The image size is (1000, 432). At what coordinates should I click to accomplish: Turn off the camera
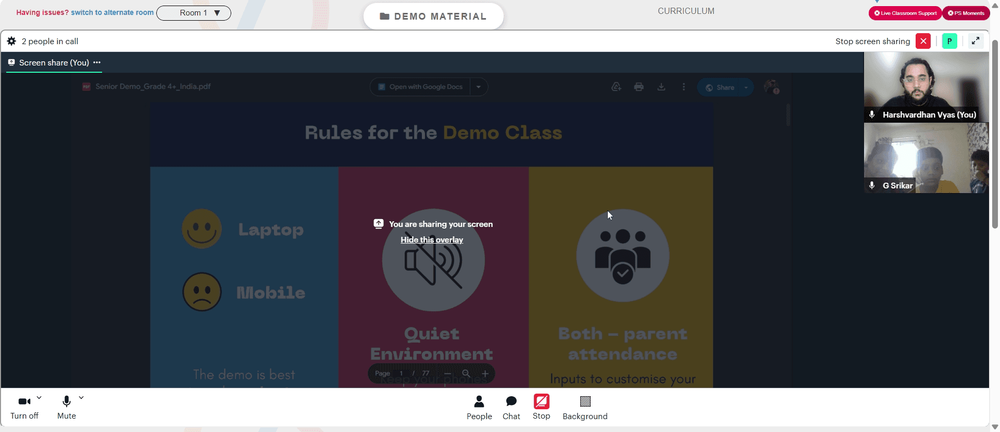point(24,407)
